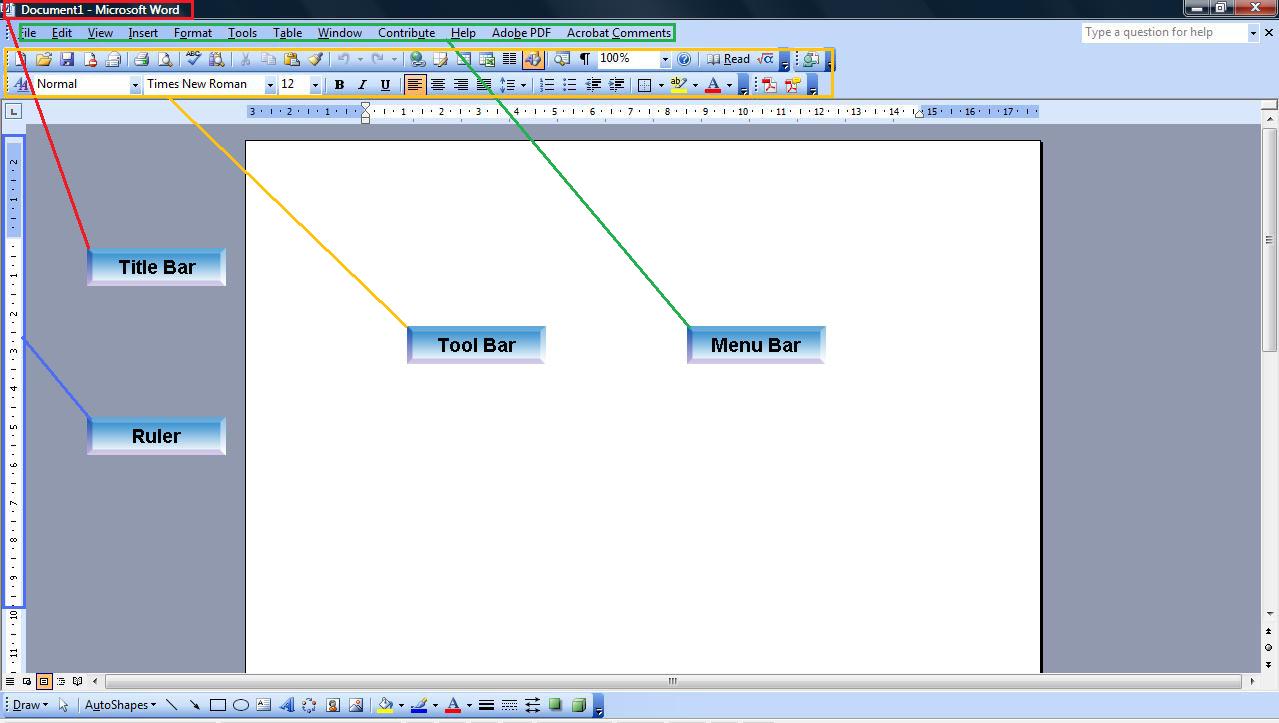The image size is (1279, 723).
Task: Expand the Line Spacing dropdown arrow
Action: tap(523, 85)
